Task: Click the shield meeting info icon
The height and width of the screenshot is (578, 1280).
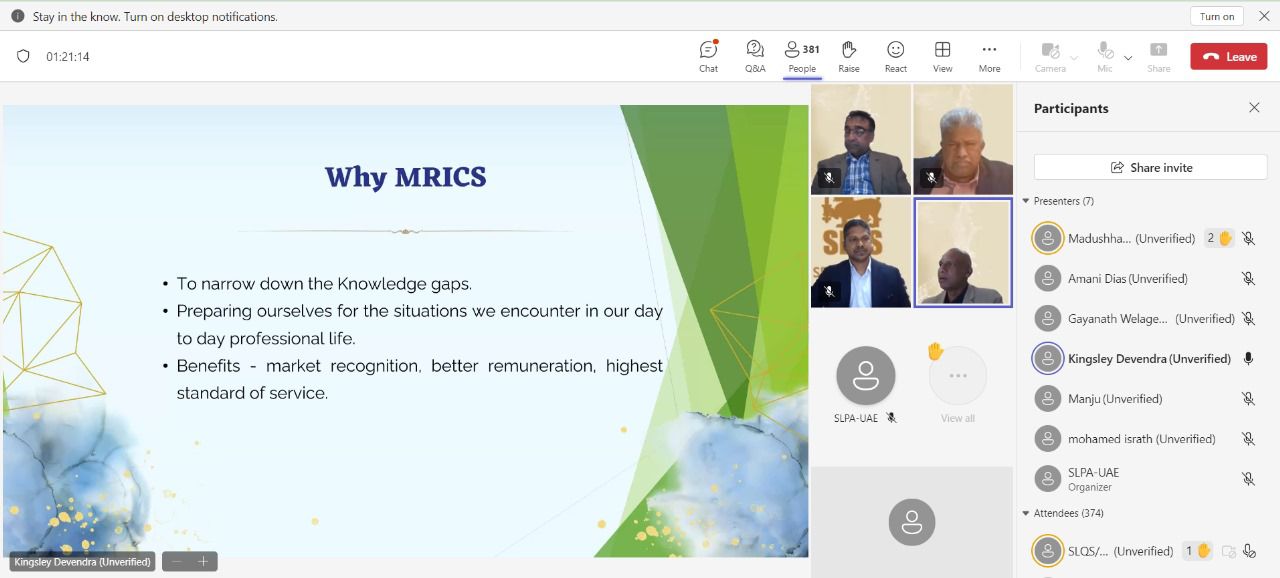Action: point(23,57)
